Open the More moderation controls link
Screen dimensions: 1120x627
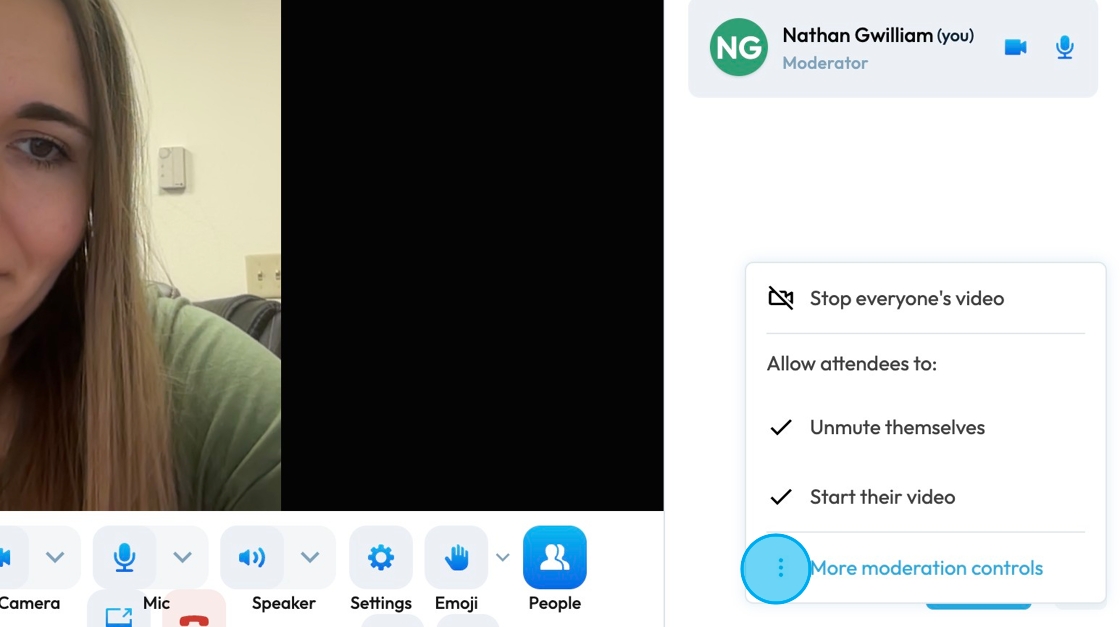coord(926,568)
